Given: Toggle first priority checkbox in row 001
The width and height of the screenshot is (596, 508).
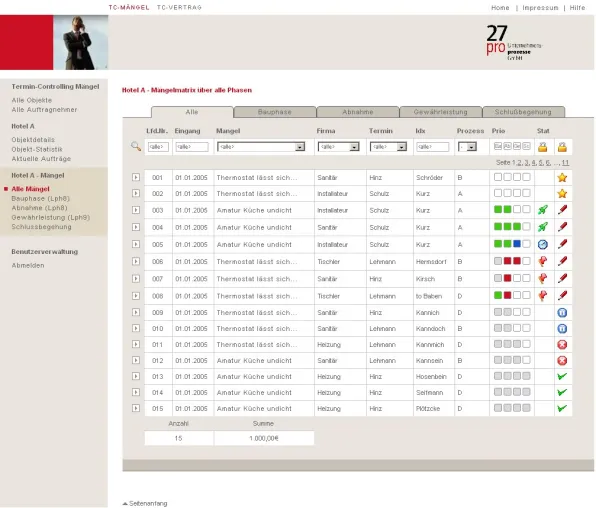Looking at the screenshot, I should click(498, 177).
